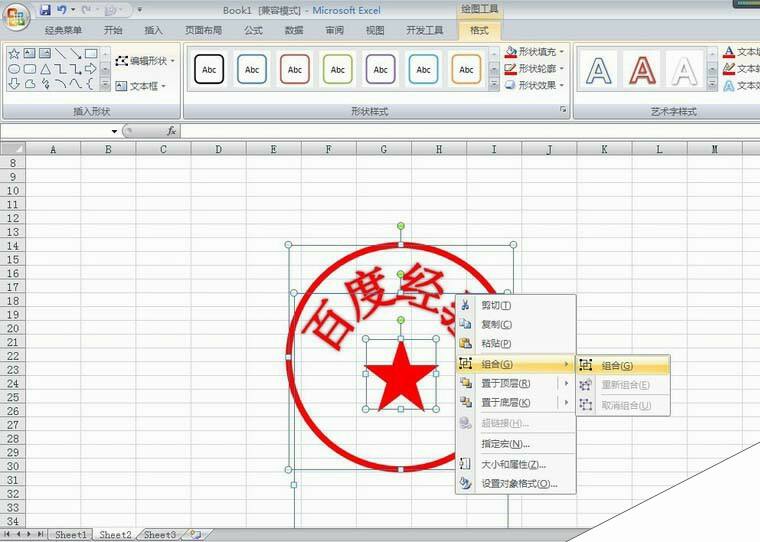This screenshot has height=542, width=760.
Task: Apply the blue outline WordArt A style
Action: (599, 71)
